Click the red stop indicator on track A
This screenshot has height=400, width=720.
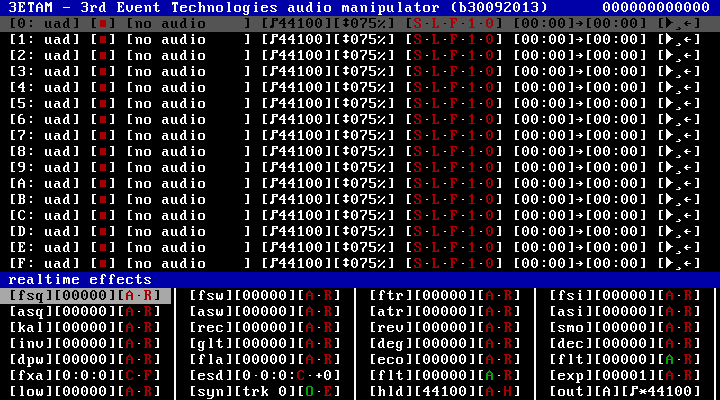coord(103,184)
